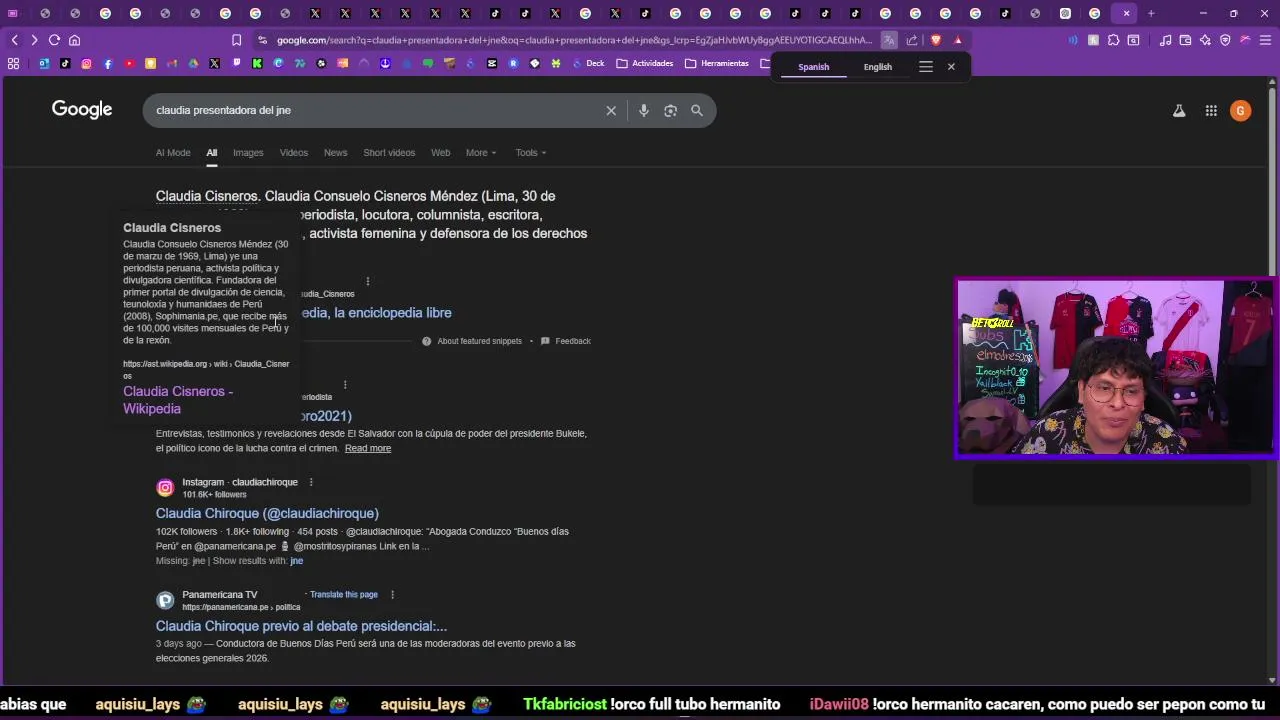Select Spanish in translate popup
1280x720 pixels.
(x=813, y=67)
